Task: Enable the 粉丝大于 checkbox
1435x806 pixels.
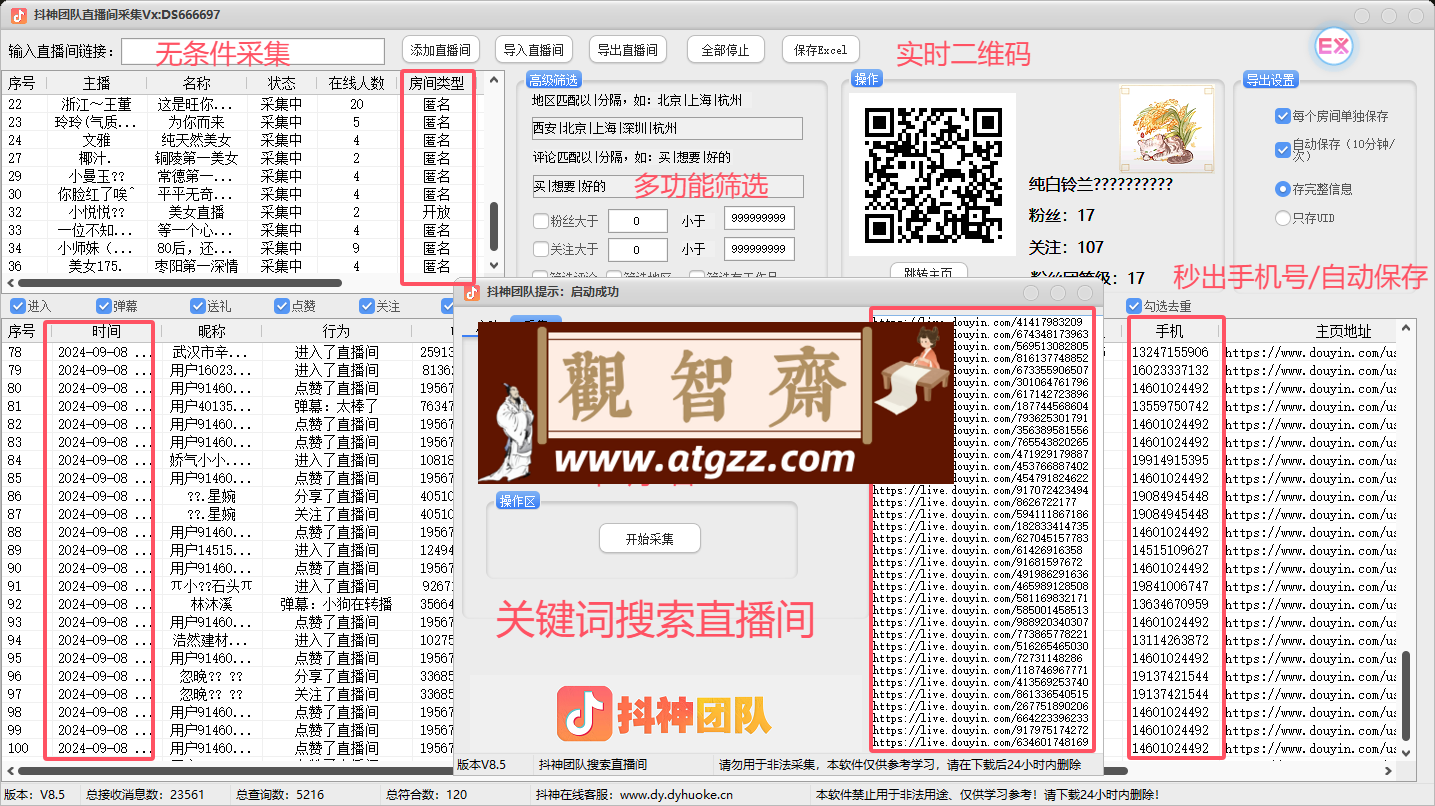Action: tap(541, 221)
